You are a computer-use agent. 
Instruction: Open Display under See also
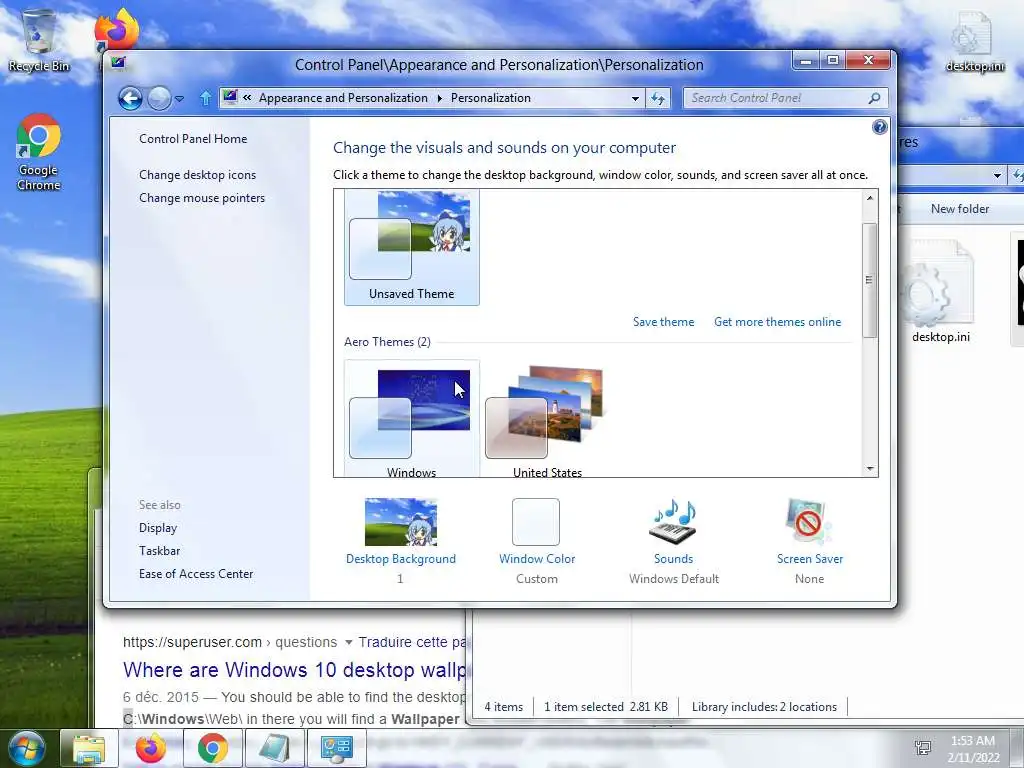click(157, 528)
